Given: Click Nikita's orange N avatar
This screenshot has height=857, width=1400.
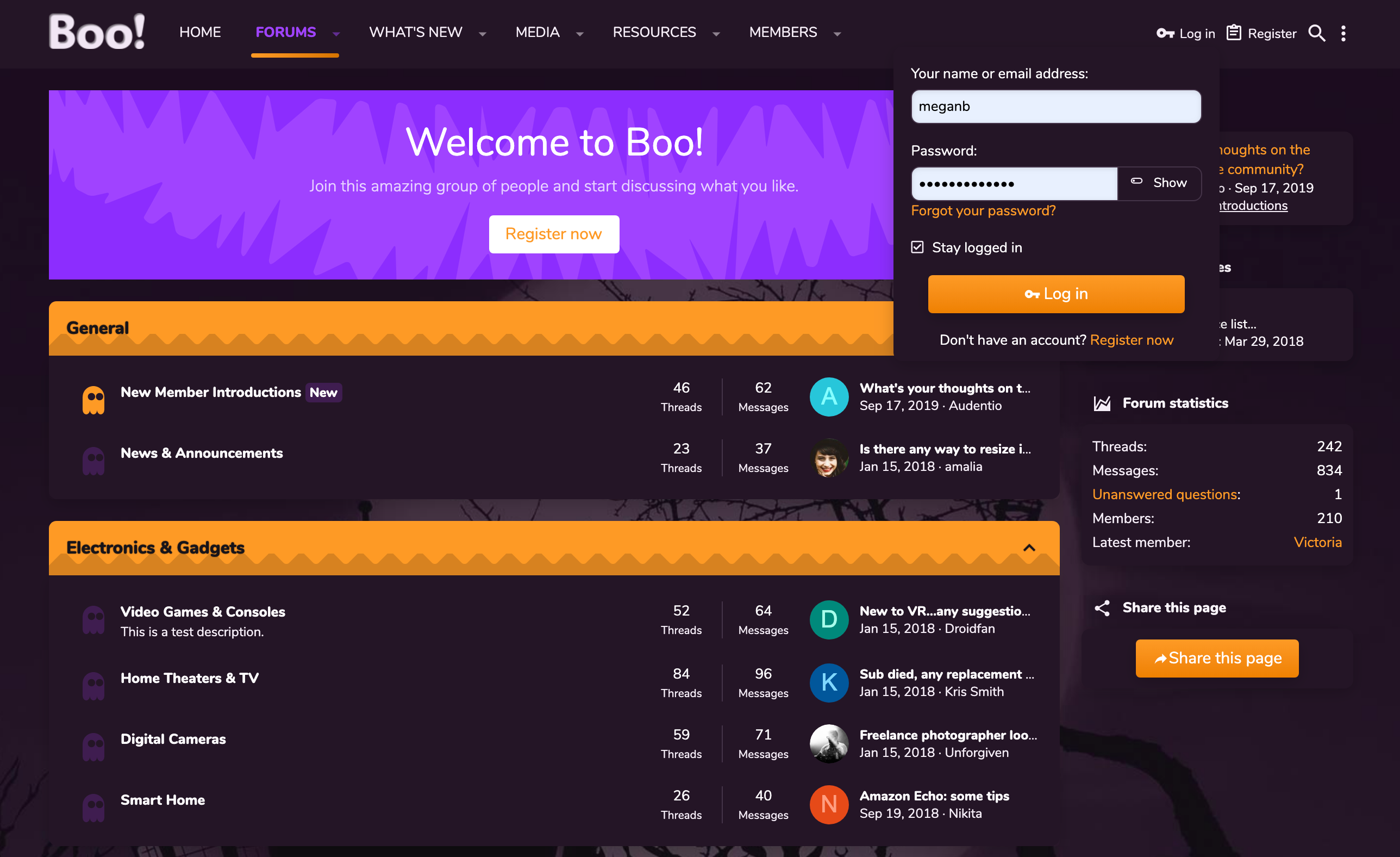Looking at the screenshot, I should click(x=828, y=804).
